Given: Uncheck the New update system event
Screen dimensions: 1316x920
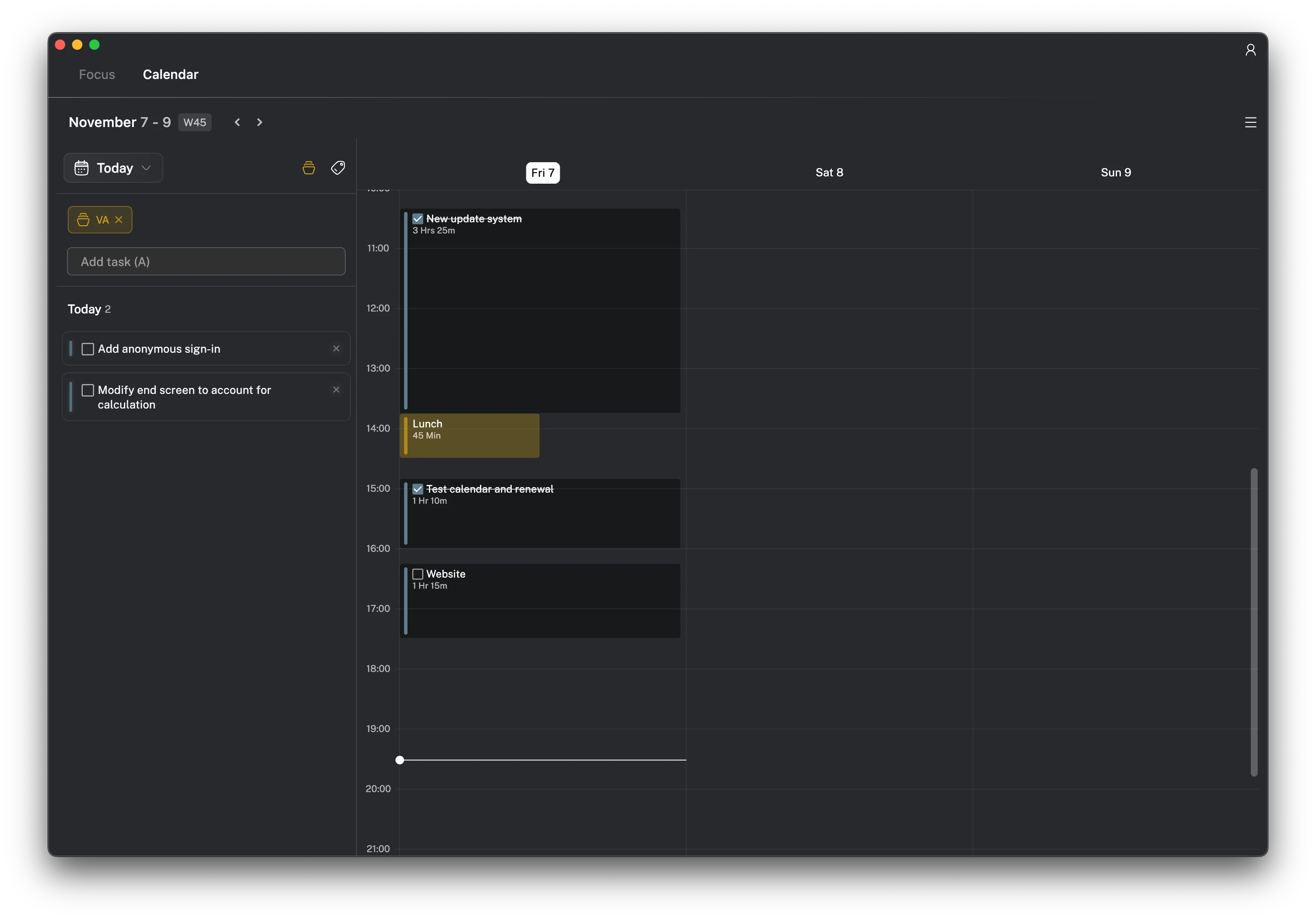Looking at the screenshot, I should coord(418,219).
